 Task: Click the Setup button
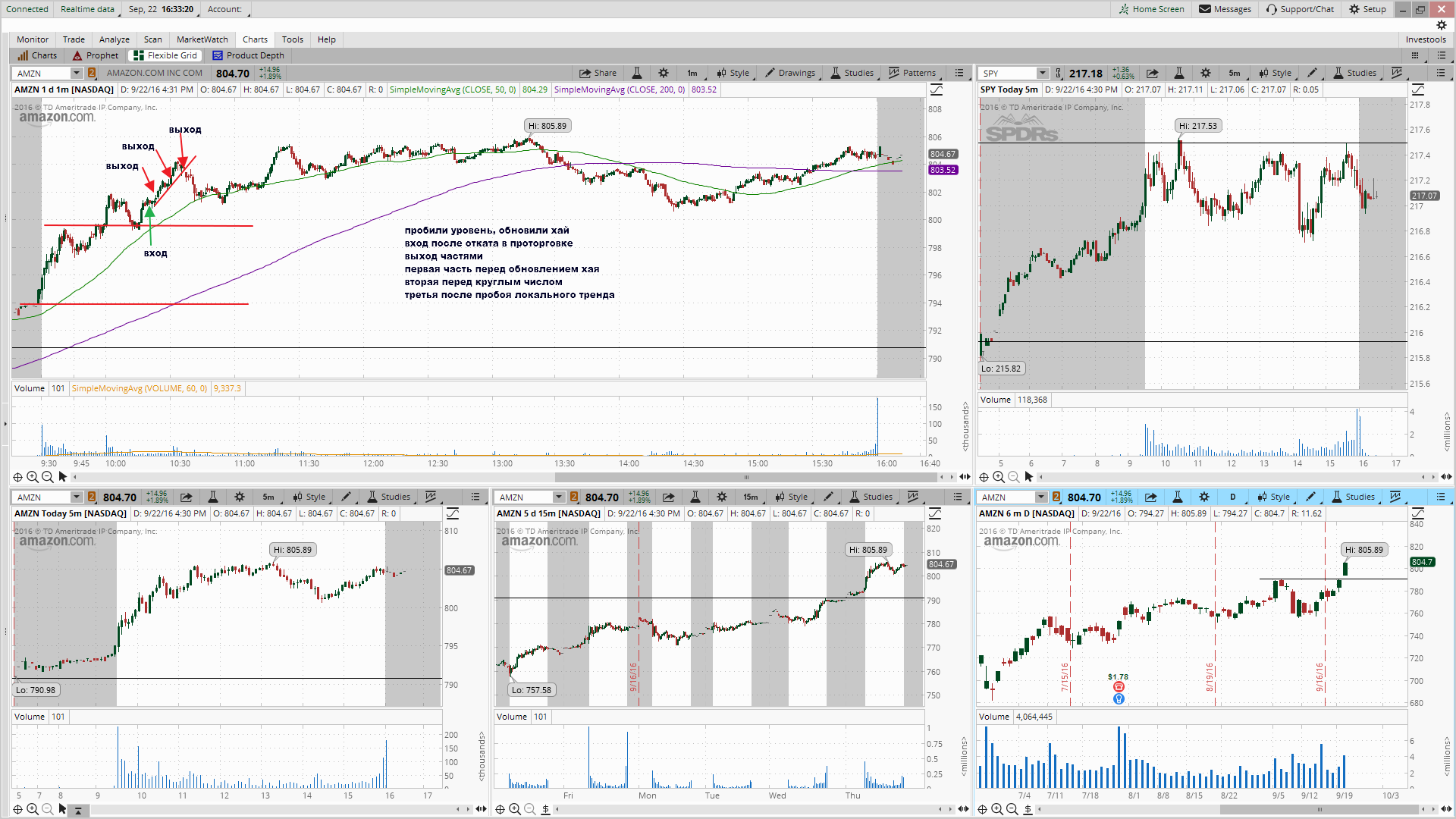point(1367,9)
